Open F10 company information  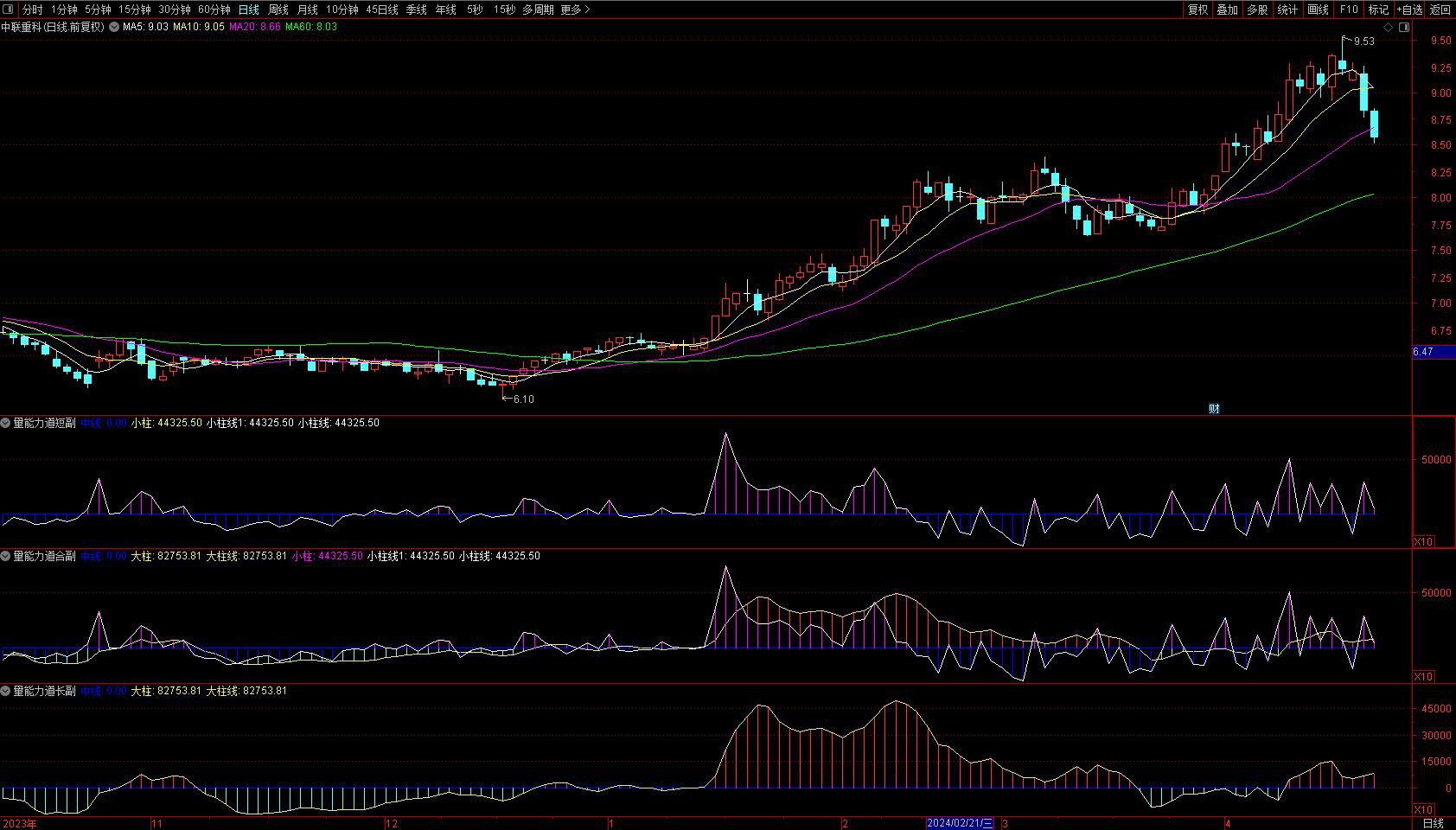coord(1348,10)
